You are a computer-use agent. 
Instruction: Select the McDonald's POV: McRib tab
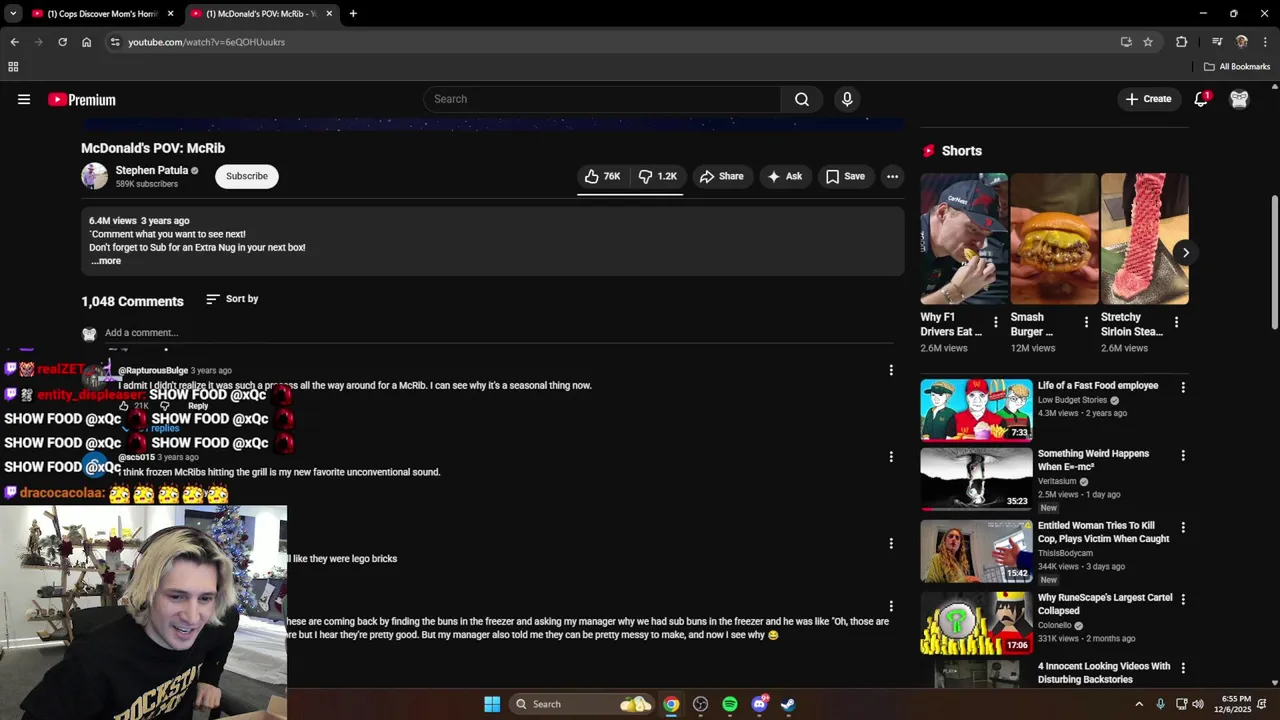[x=260, y=14]
